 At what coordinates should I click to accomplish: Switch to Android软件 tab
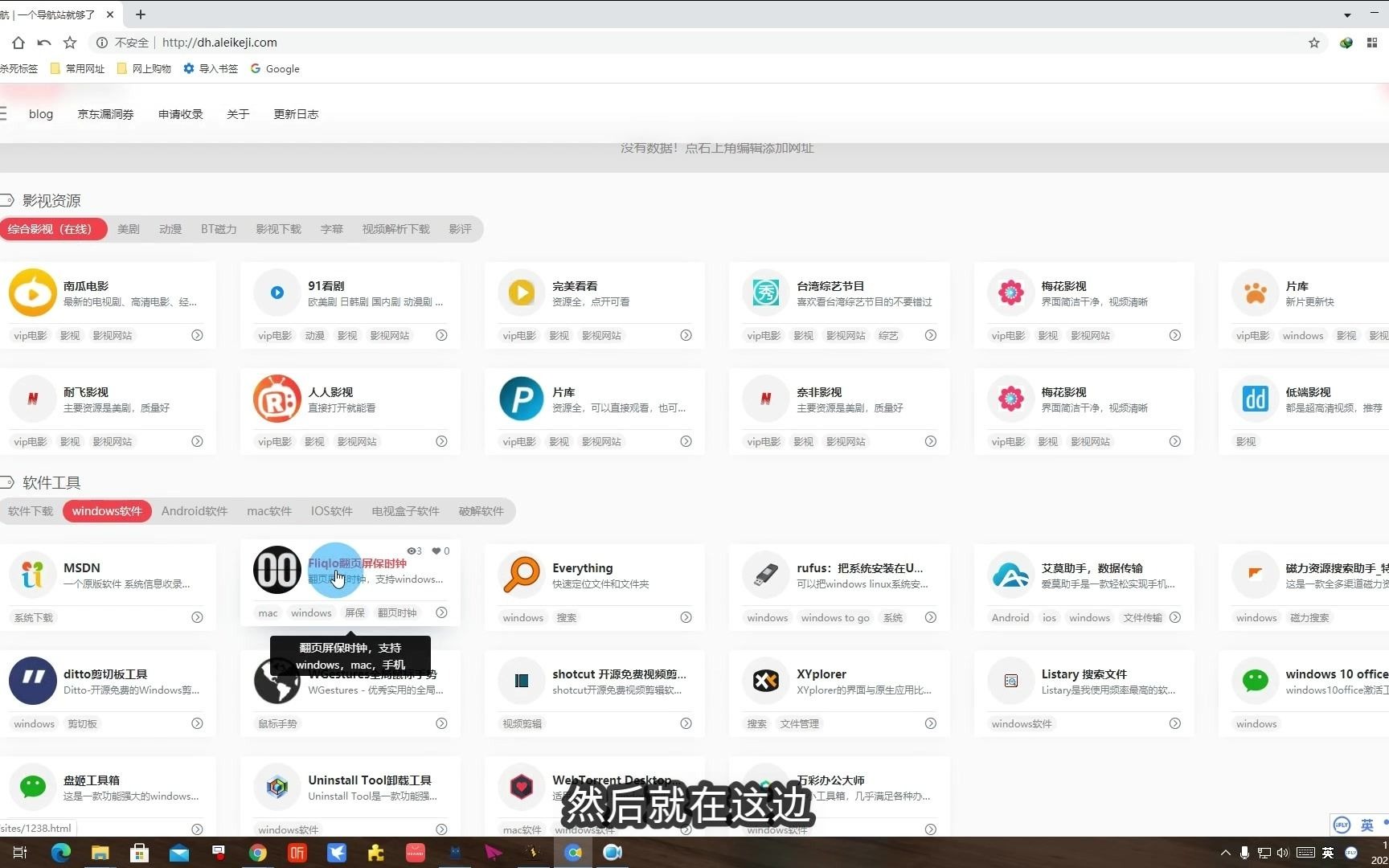tap(195, 511)
